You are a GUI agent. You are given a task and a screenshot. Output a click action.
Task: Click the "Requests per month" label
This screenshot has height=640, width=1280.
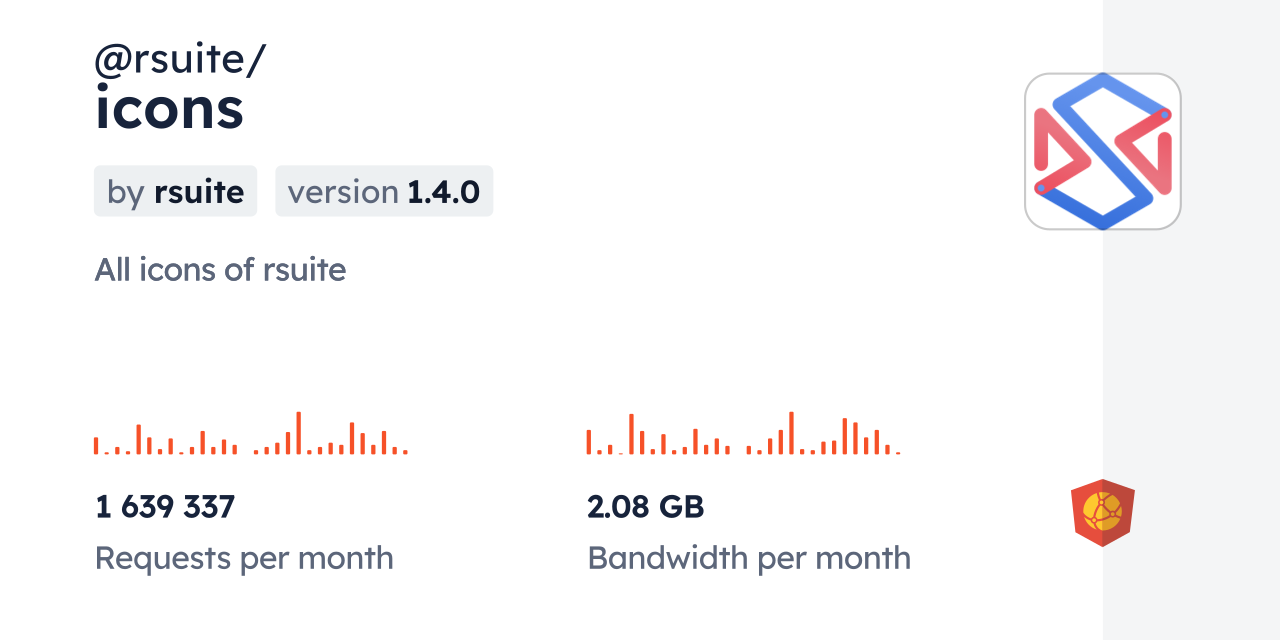click(244, 558)
